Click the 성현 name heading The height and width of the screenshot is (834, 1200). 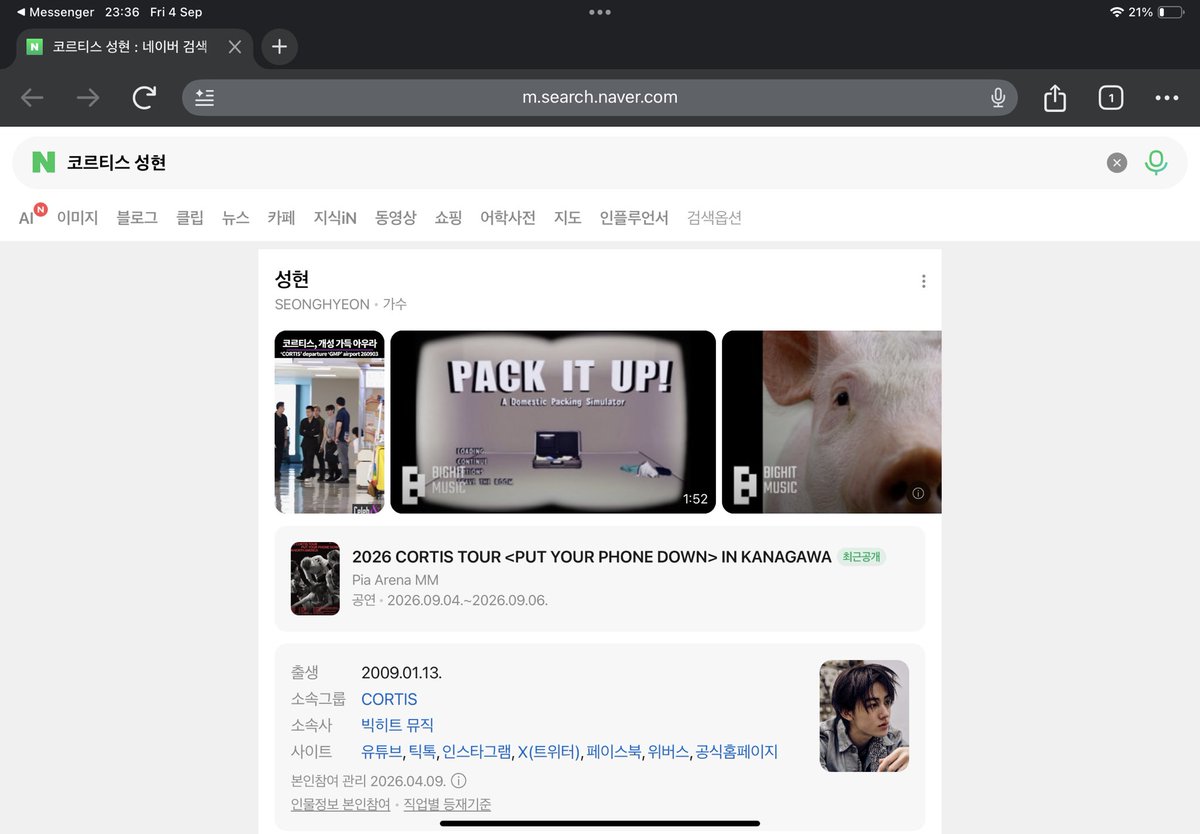click(292, 279)
